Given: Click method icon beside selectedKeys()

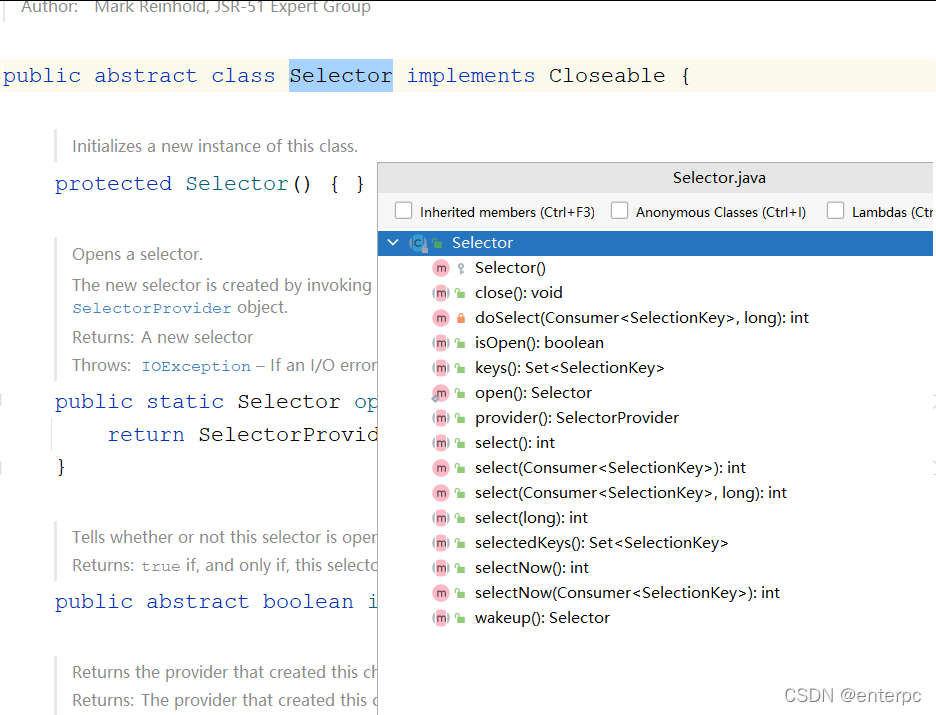Looking at the screenshot, I should (441, 543).
